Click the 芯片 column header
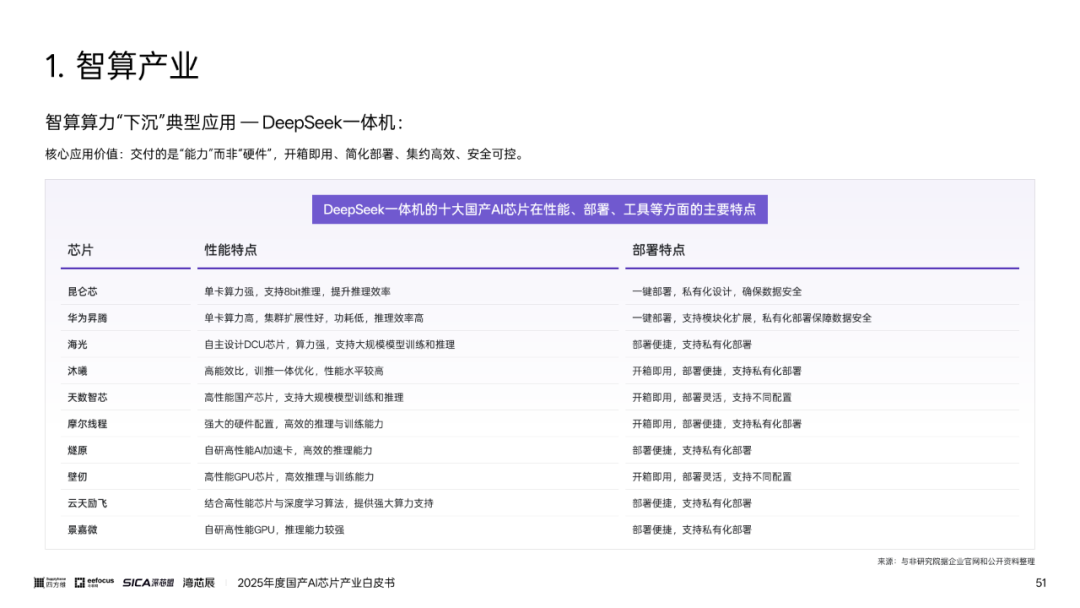 point(80,250)
